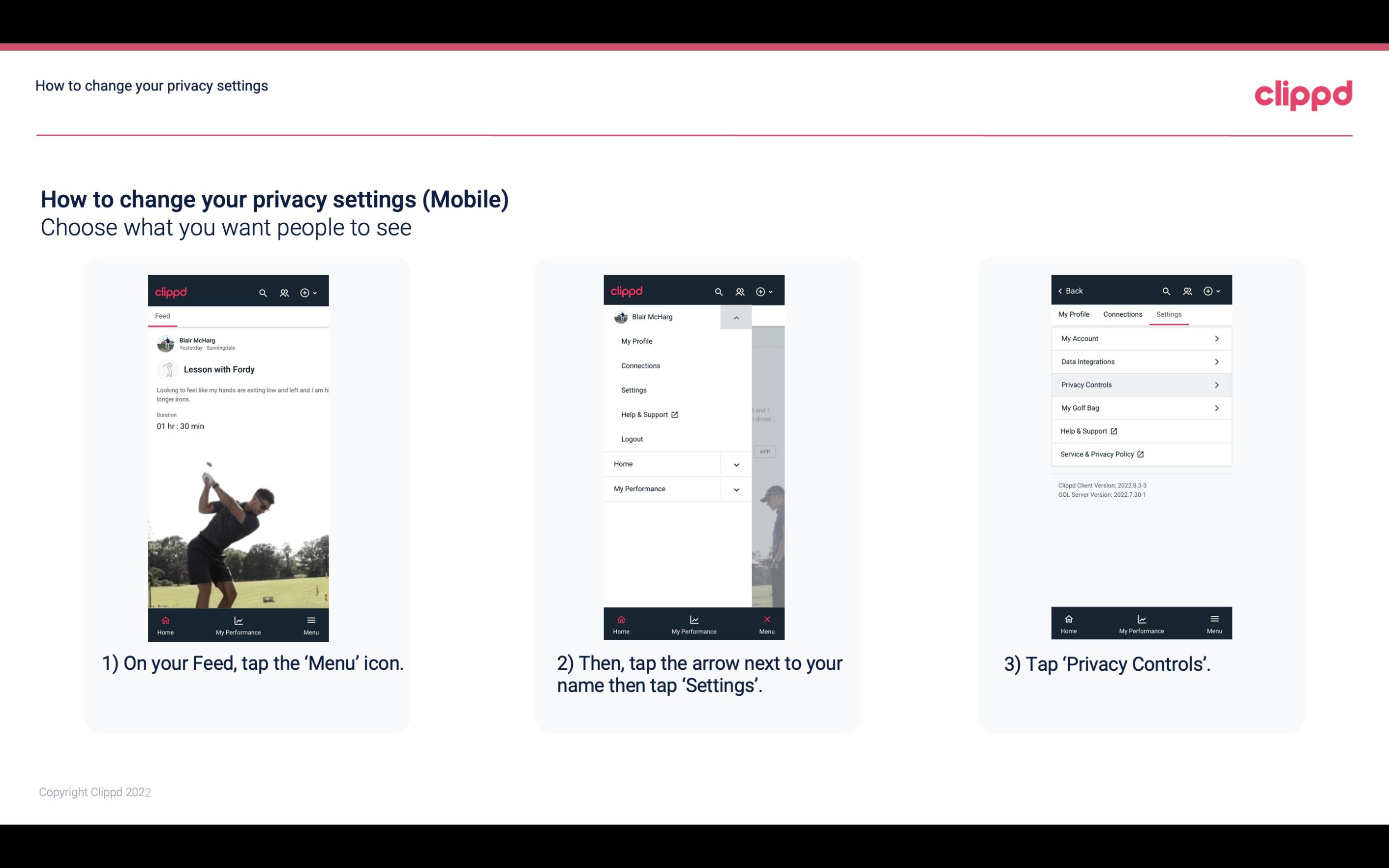Viewport: 1389px width, 868px height.
Task: Tap the close X icon in menu overlay
Action: click(x=765, y=618)
